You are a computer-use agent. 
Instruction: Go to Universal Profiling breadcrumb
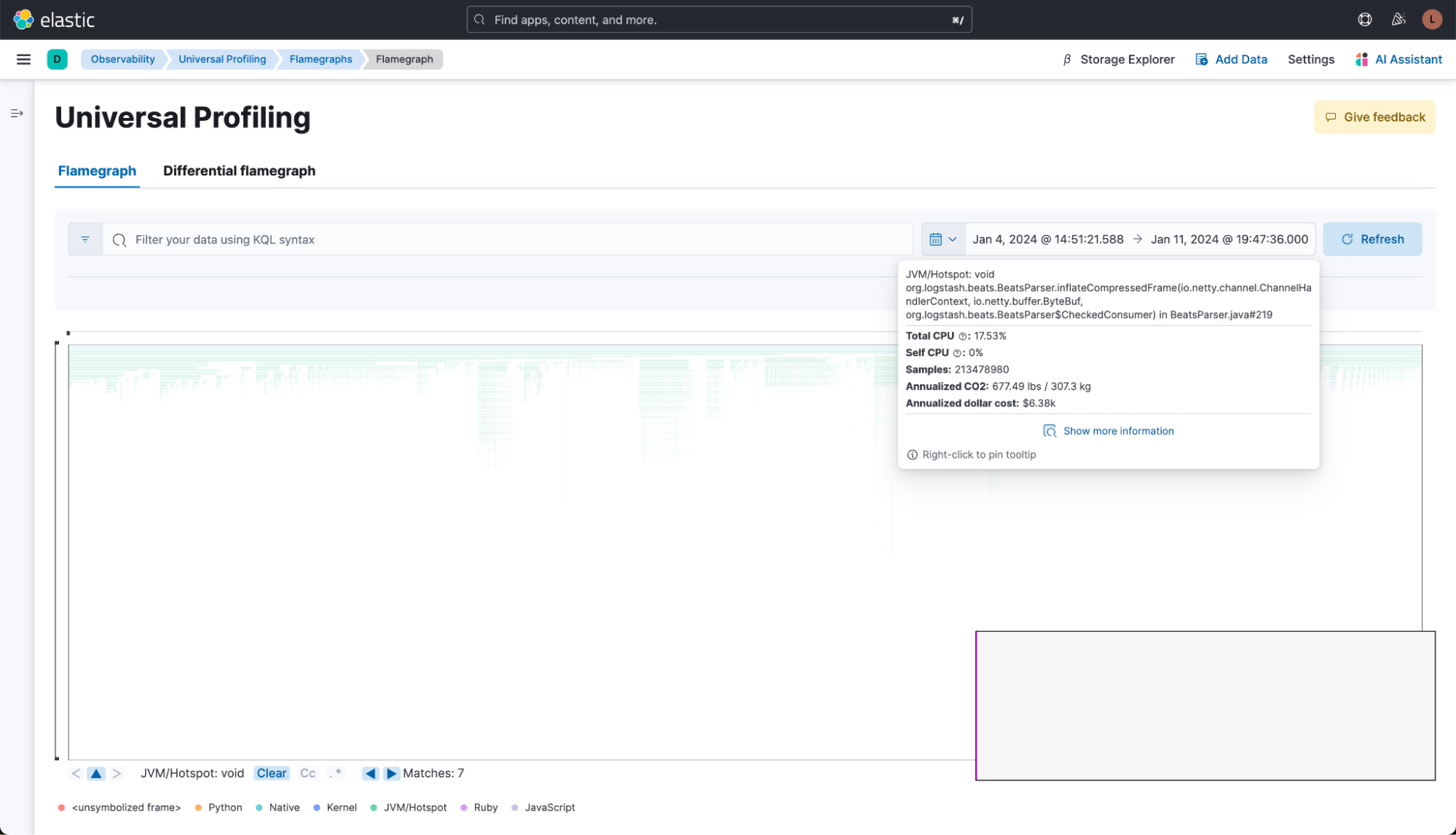(x=222, y=60)
